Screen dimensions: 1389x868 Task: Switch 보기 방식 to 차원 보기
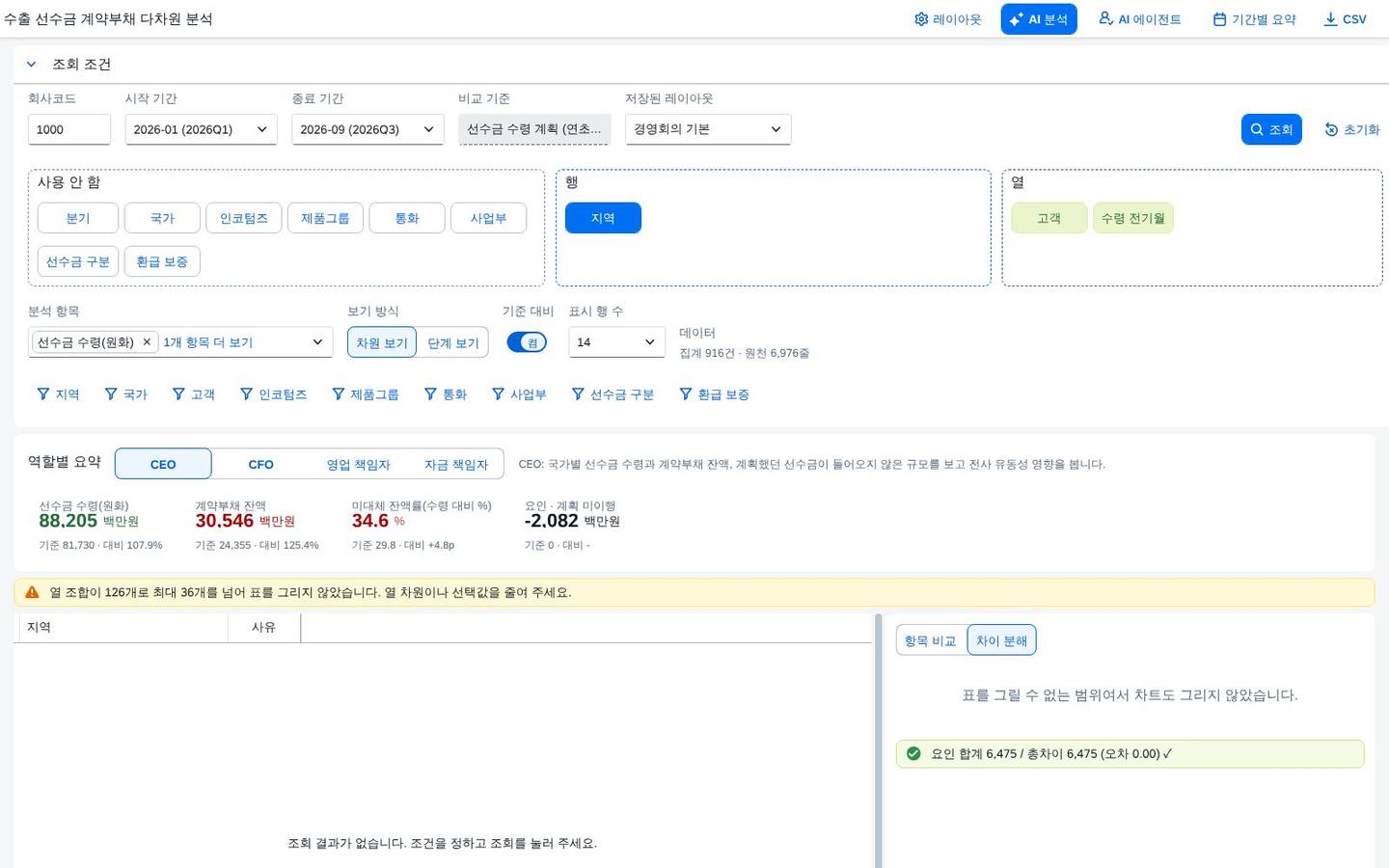click(x=382, y=342)
